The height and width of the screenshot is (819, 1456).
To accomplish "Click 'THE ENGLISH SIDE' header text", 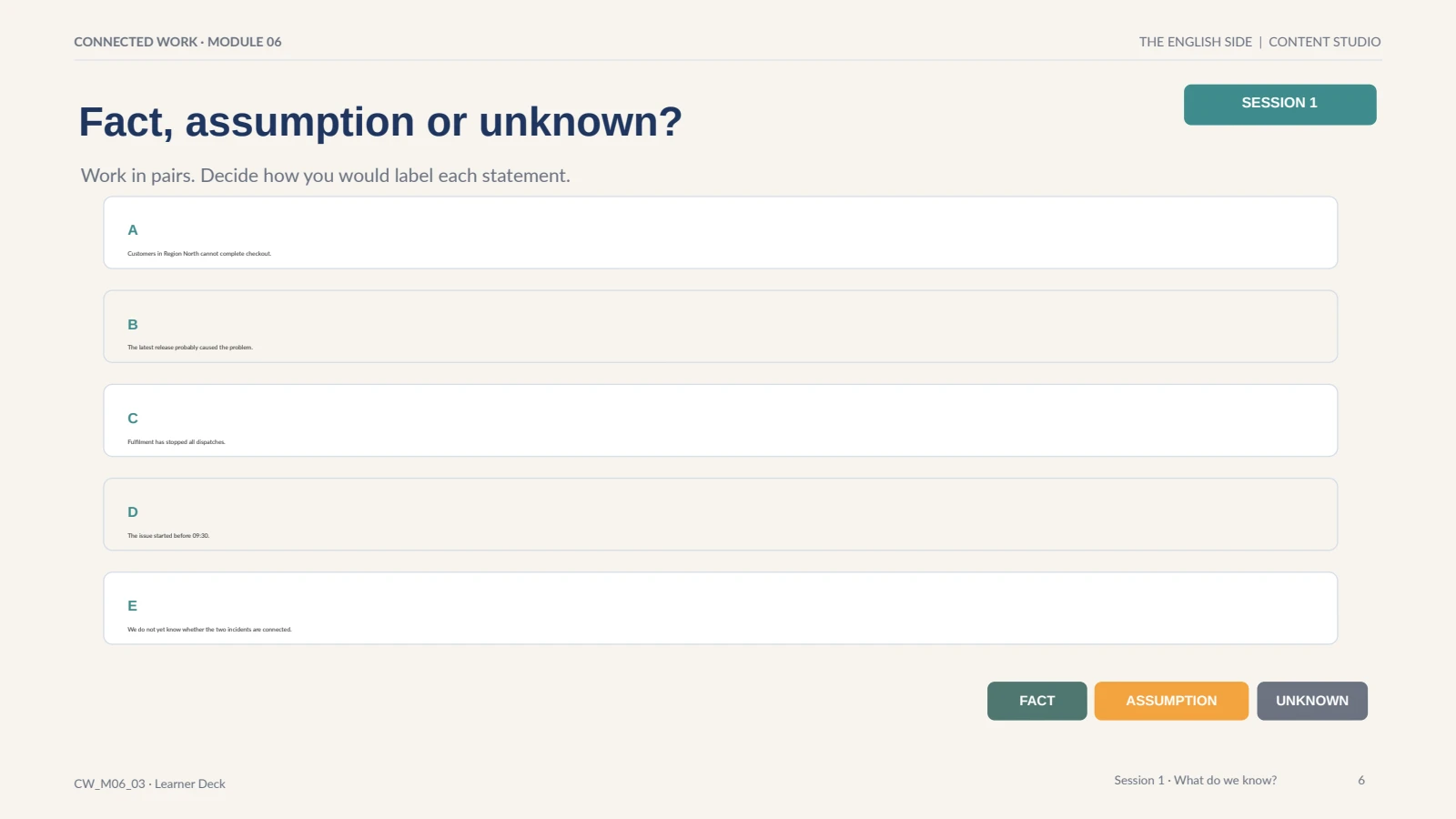I will click(x=1196, y=42).
